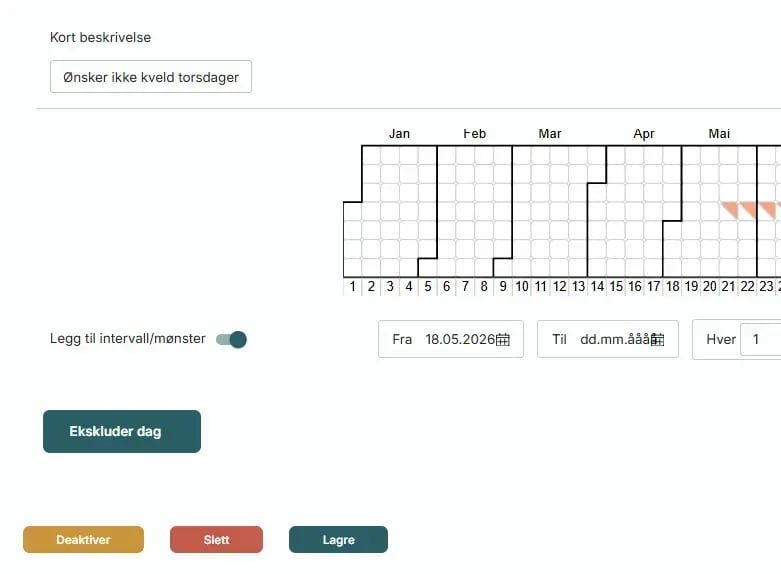Select week 14 label below grid
The width and height of the screenshot is (781, 574).
point(597,287)
